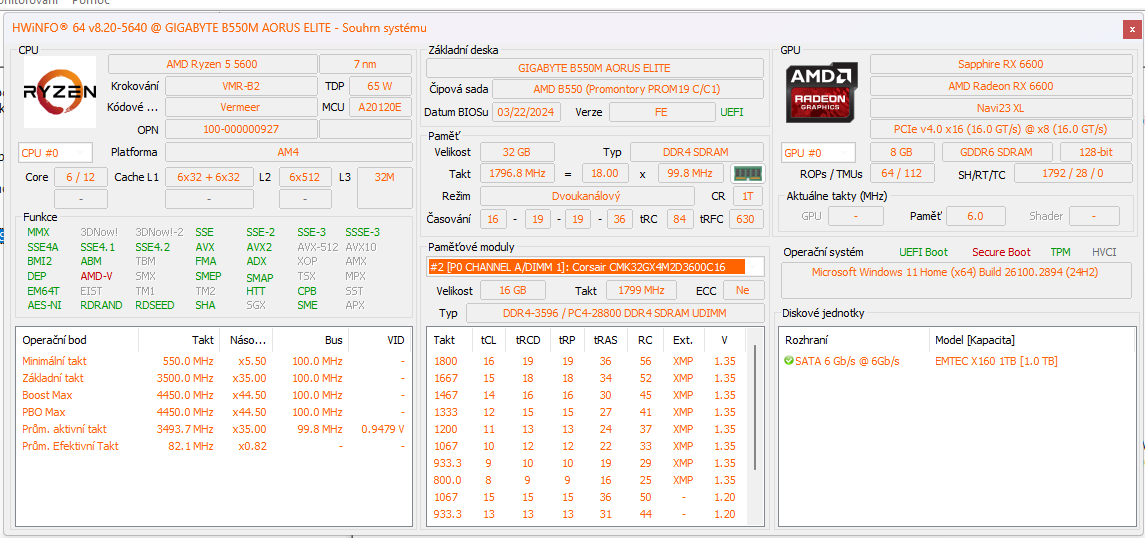Click the CR value 1T

(x=747, y=196)
